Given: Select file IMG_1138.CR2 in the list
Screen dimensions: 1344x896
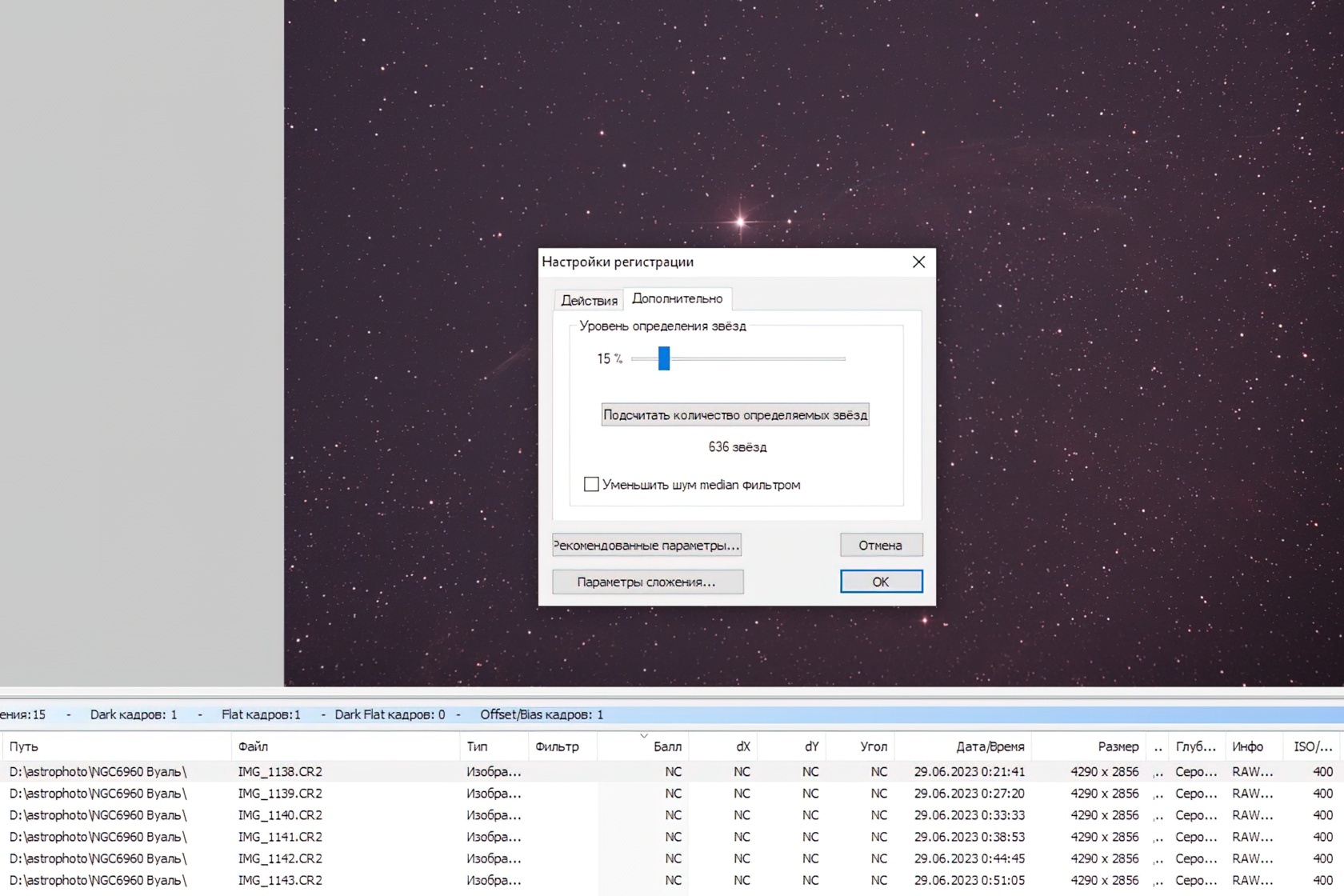Looking at the screenshot, I should click(x=280, y=772).
